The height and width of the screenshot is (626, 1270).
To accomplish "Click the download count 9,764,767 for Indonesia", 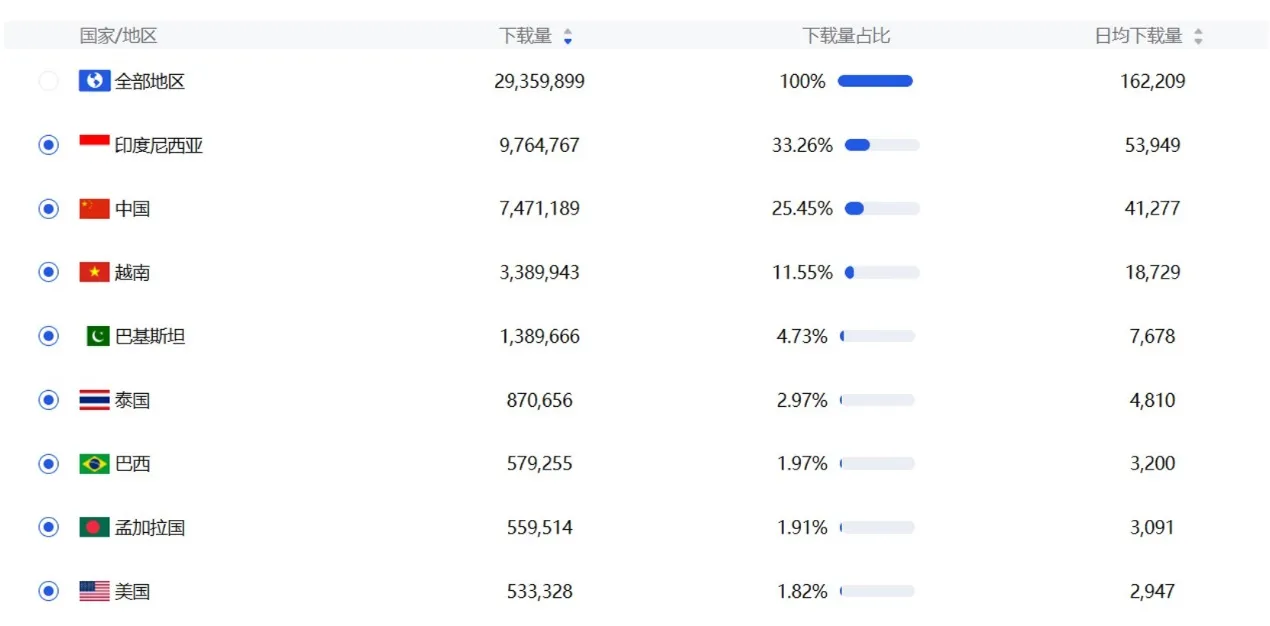I will (540, 144).
